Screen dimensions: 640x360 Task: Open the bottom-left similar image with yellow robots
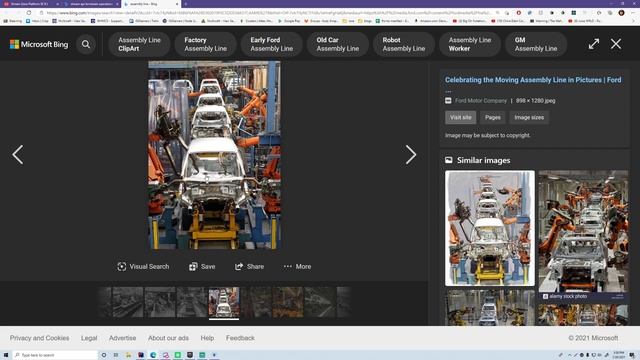pos(490,308)
